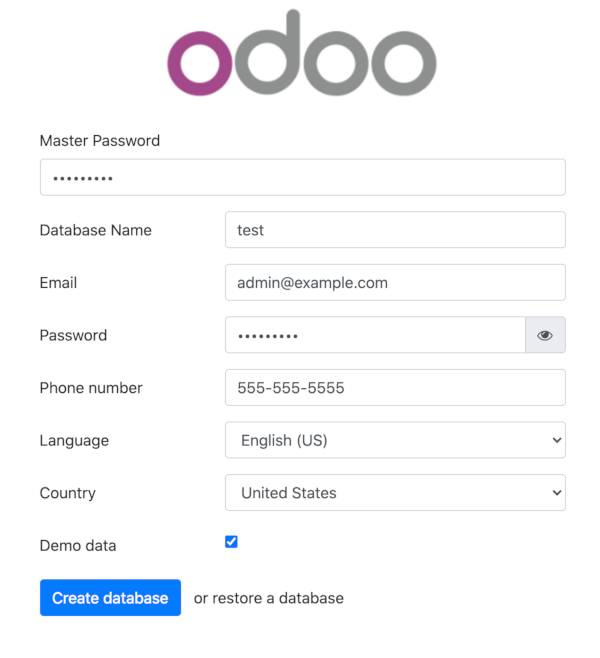
Task: Click the Database Name label text
Action: [95, 230]
